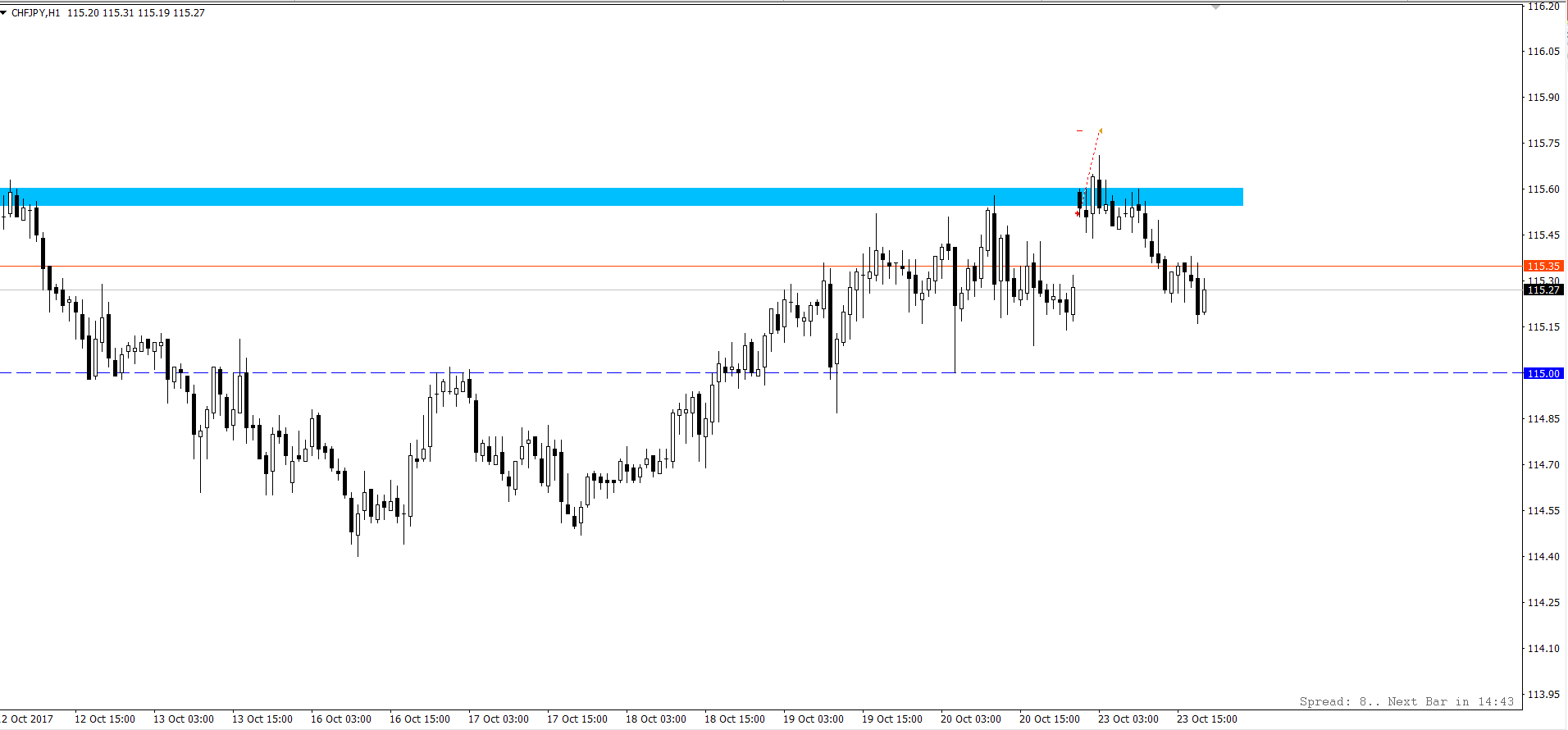The image size is (1568, 730).
Task: Click the orange 115.35 price label
Action: pos(1543,266)
